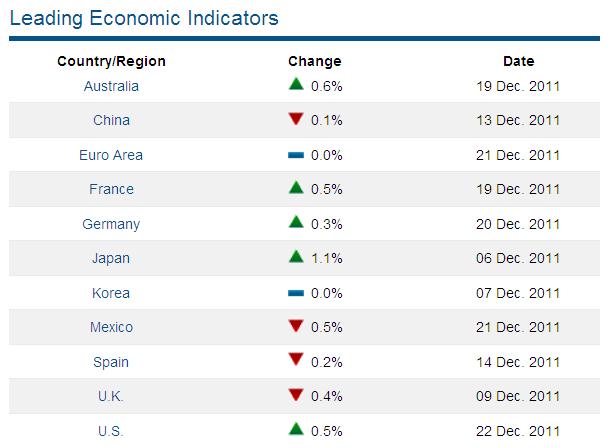The width and height of the screenshot is (614, 448).
Task: Click the blue flat indicator for Korea
Action: click(295, 293)
